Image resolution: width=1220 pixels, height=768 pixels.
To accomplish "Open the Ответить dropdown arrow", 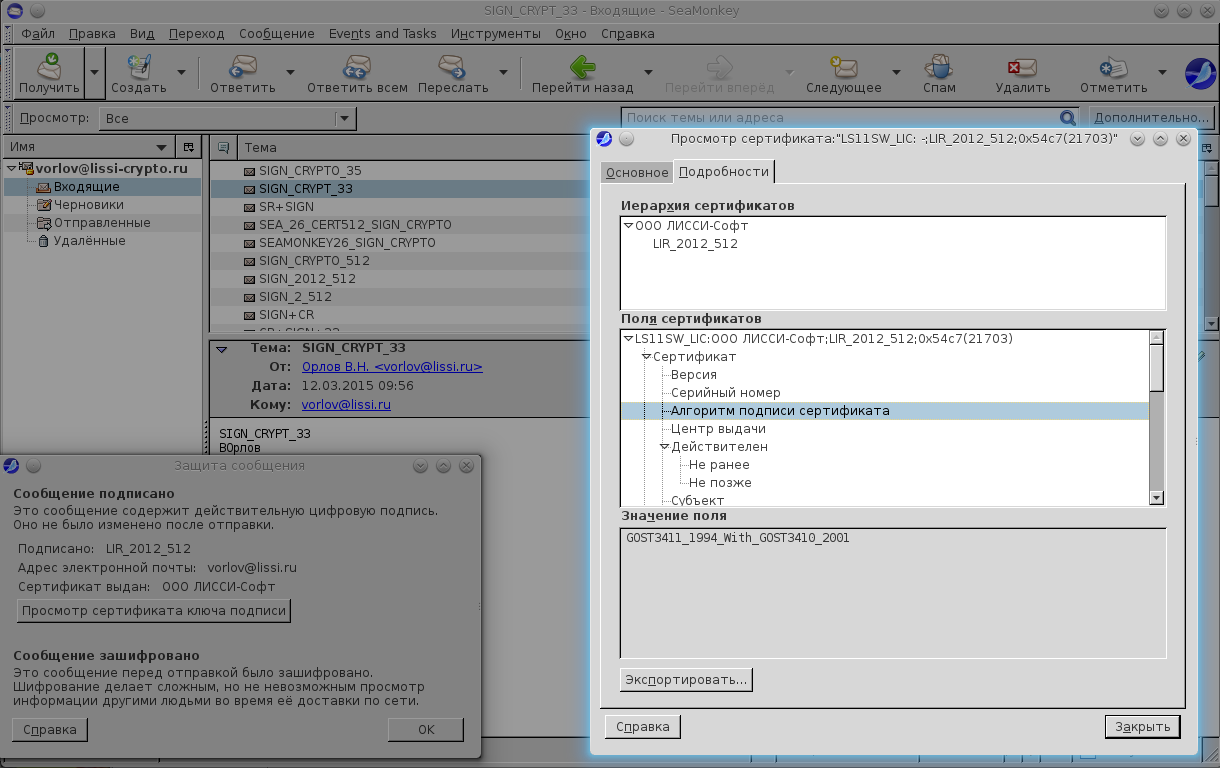I will point(290,72).
